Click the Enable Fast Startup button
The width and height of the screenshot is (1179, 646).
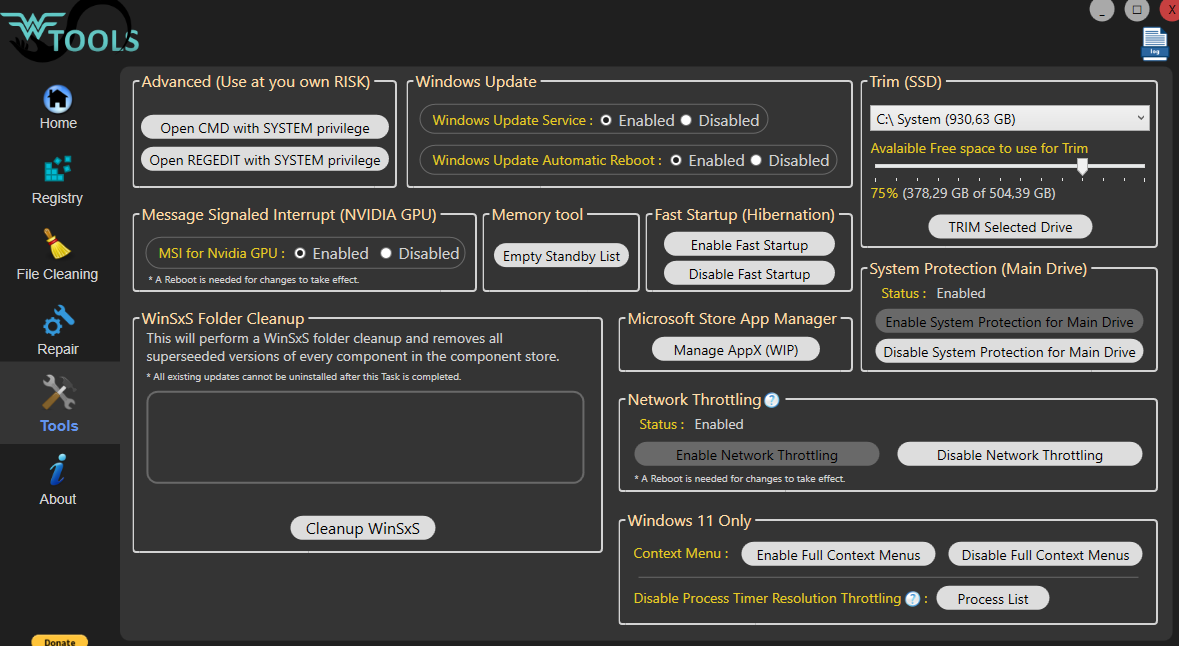(749, 244)
